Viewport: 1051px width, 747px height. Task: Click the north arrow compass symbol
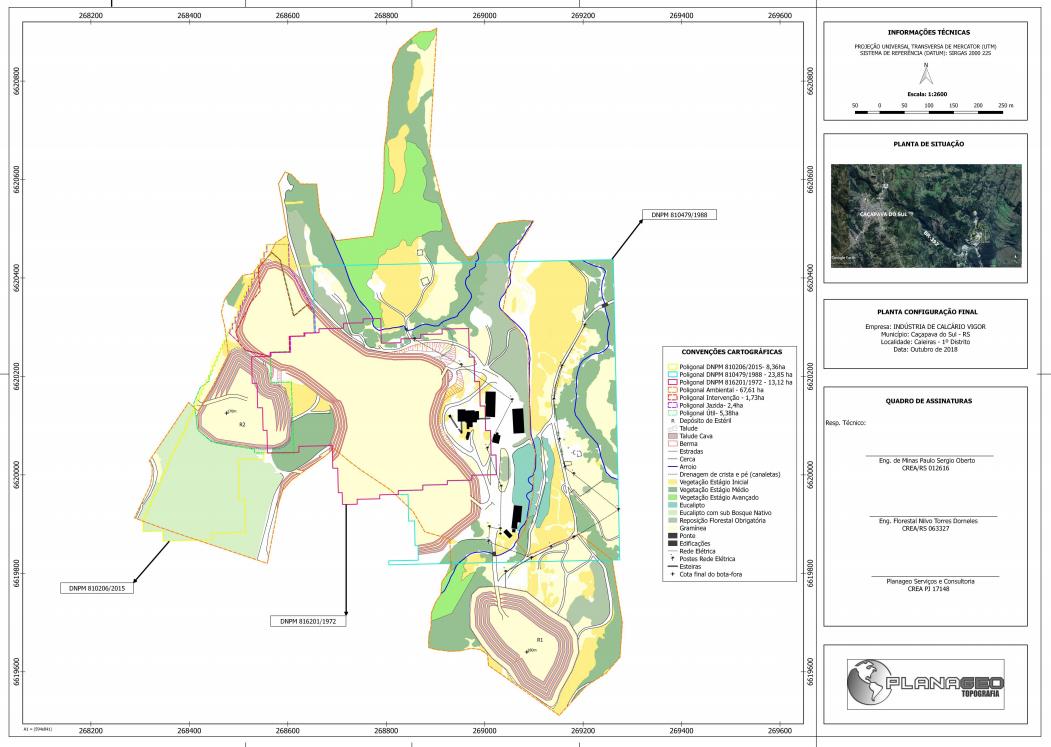click(x=927, y=75)
